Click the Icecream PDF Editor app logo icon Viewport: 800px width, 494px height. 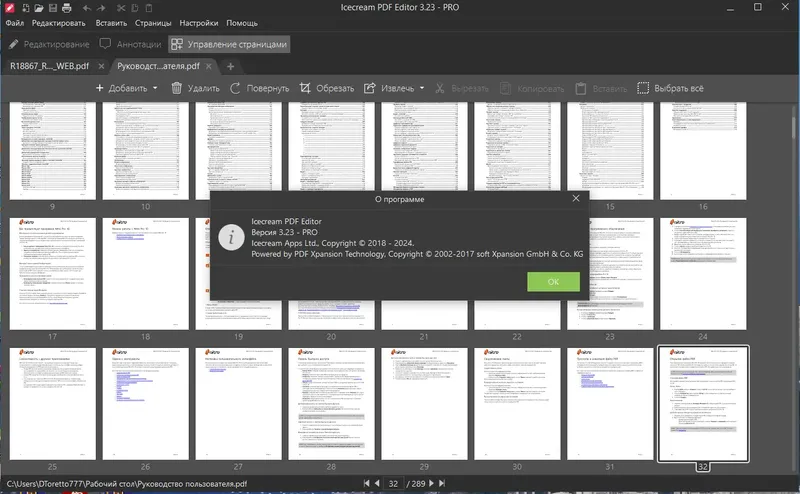click(9, 8)
